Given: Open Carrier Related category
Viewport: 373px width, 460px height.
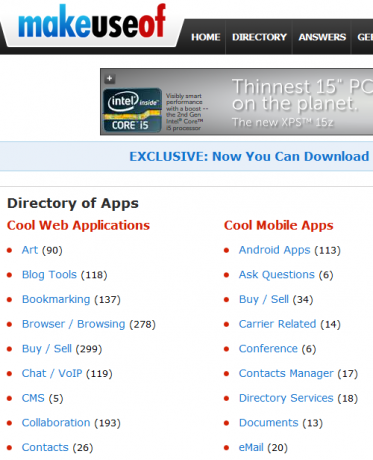Looking at the screenshot, I should (277, 324).
